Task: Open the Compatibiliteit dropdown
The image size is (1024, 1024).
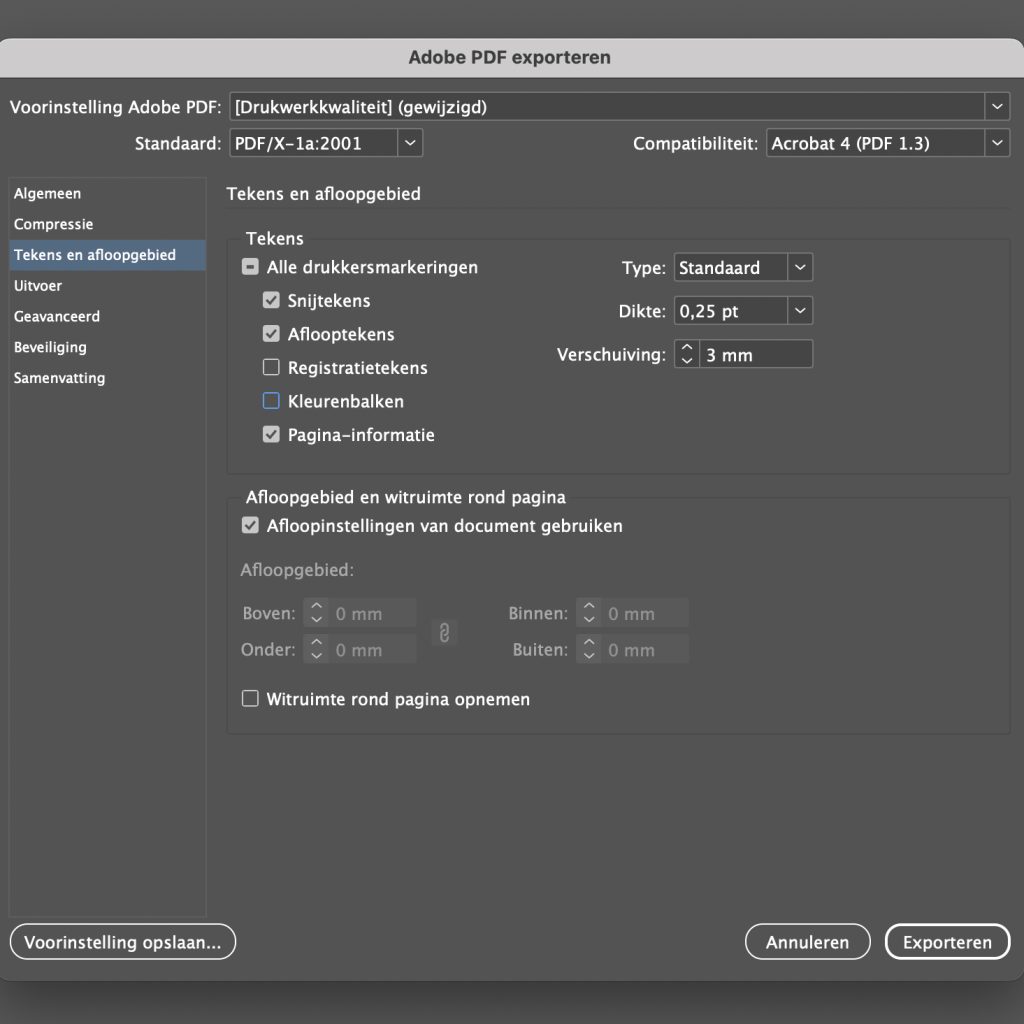Action: (x=997, y=142)
